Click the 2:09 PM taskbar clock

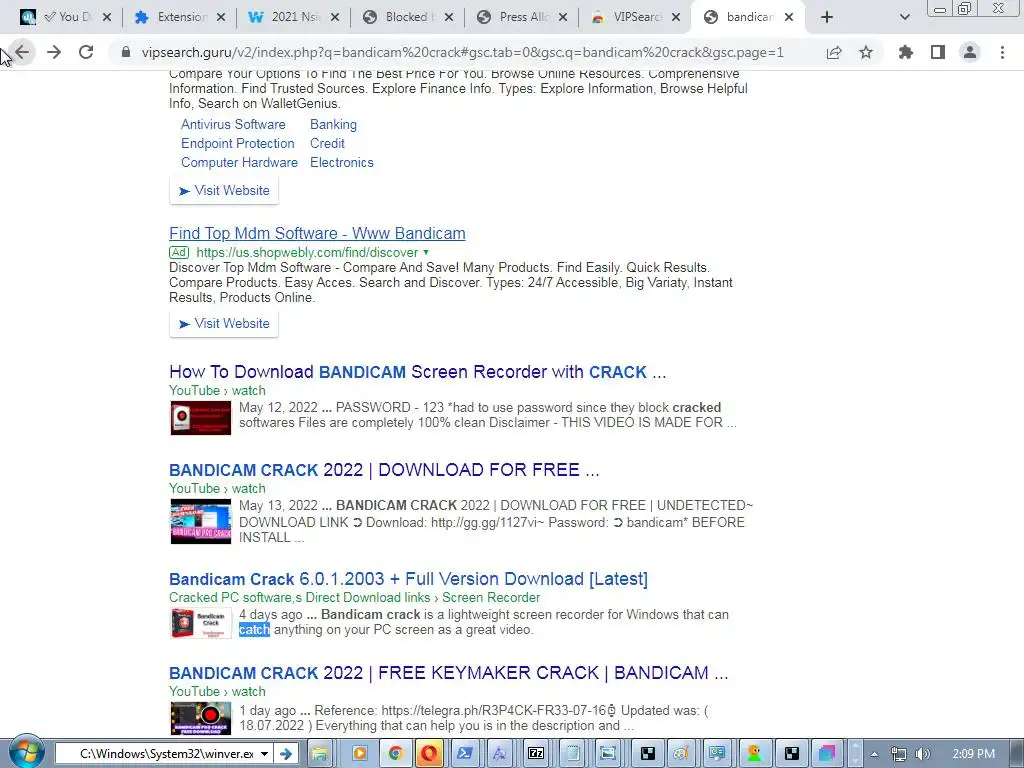point(974,754)
